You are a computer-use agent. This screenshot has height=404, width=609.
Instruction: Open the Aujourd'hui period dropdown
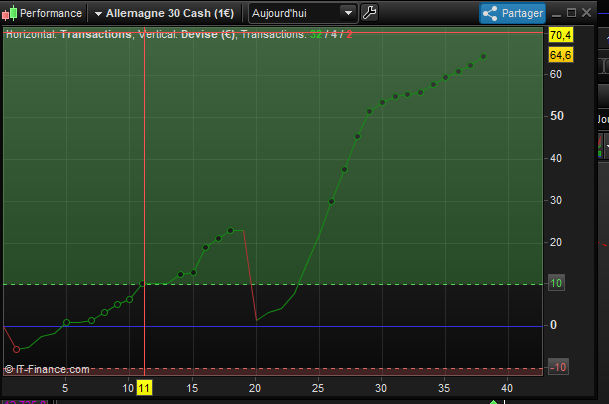[303, 14]
